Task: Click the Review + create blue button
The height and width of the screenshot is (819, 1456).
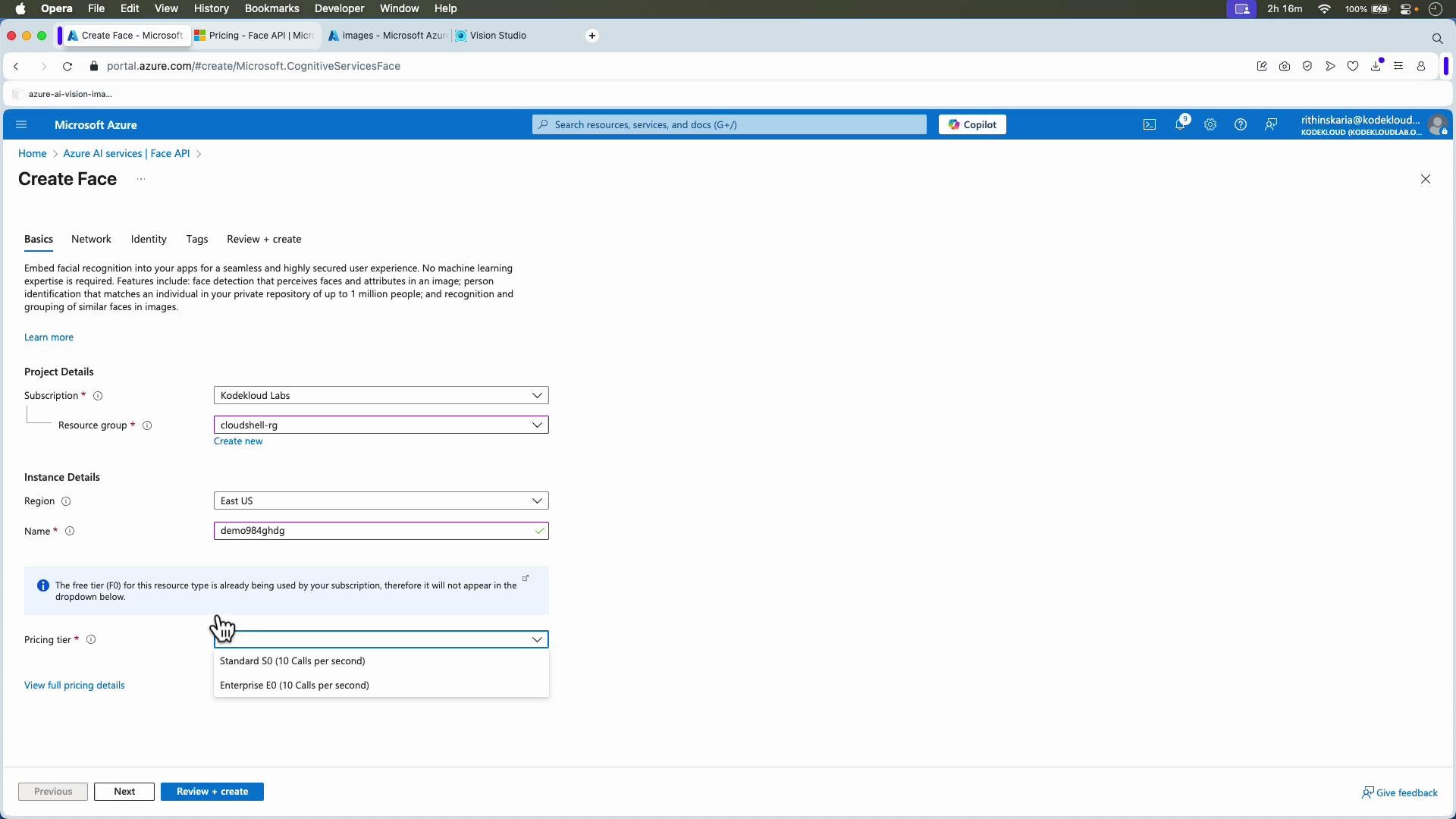Action: (212, 792)
